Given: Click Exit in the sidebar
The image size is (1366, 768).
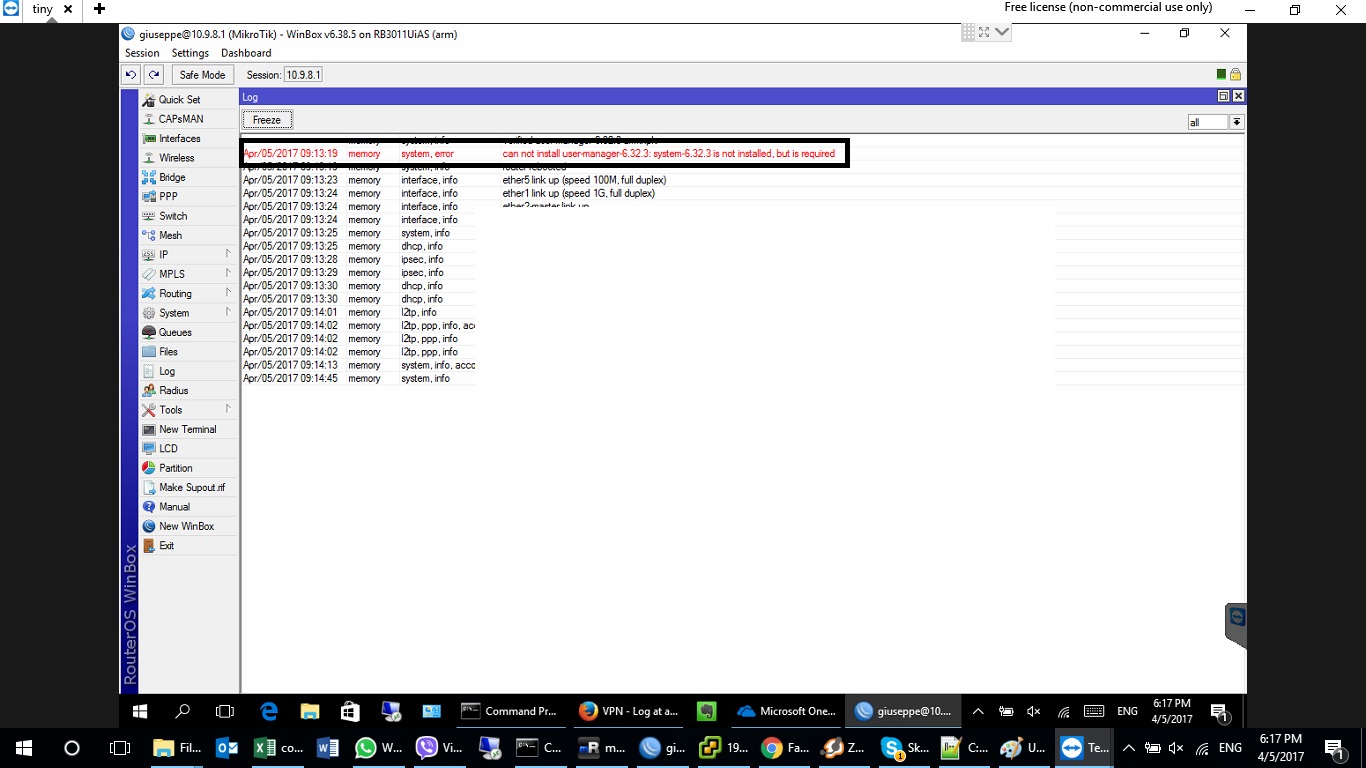Looking at the screenshot, I should (166, 545).
